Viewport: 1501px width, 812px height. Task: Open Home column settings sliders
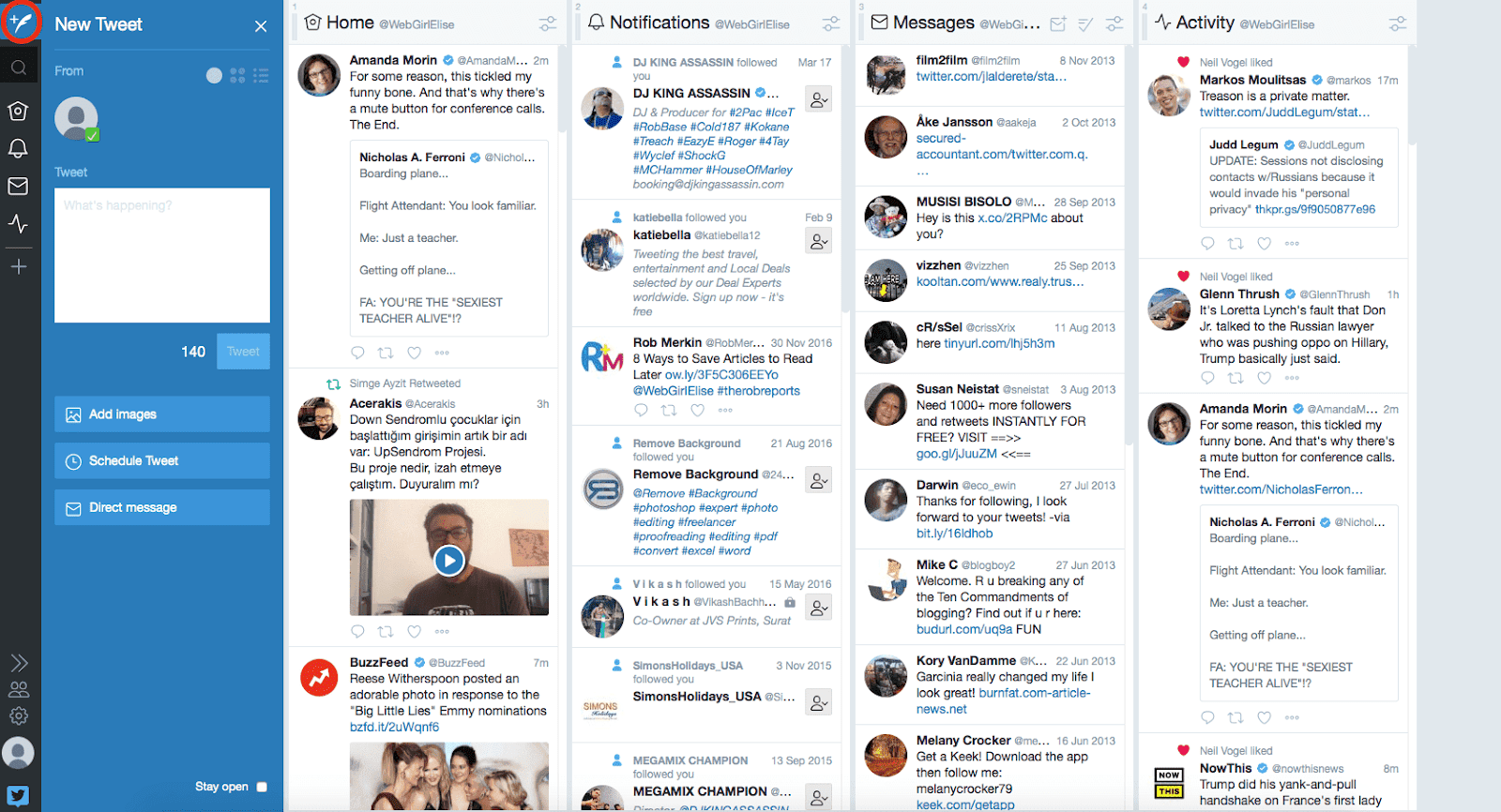548,23
